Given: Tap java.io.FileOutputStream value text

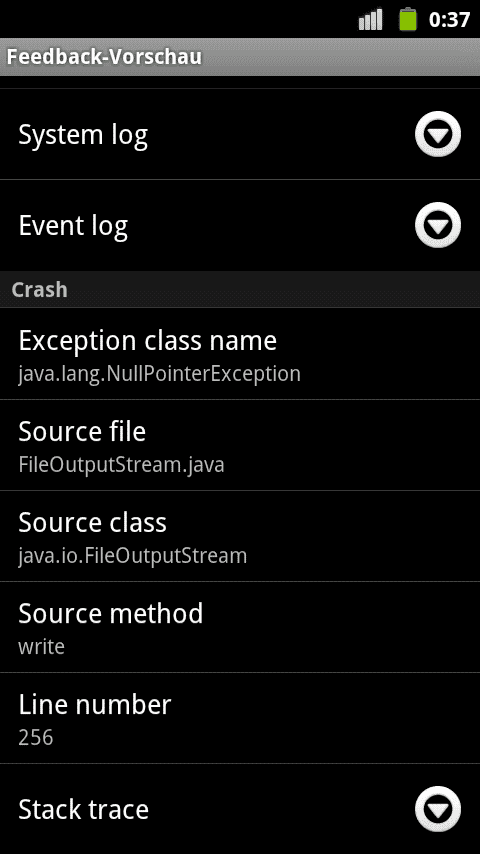Looking at the screenshot, I should tap(132, 556).
